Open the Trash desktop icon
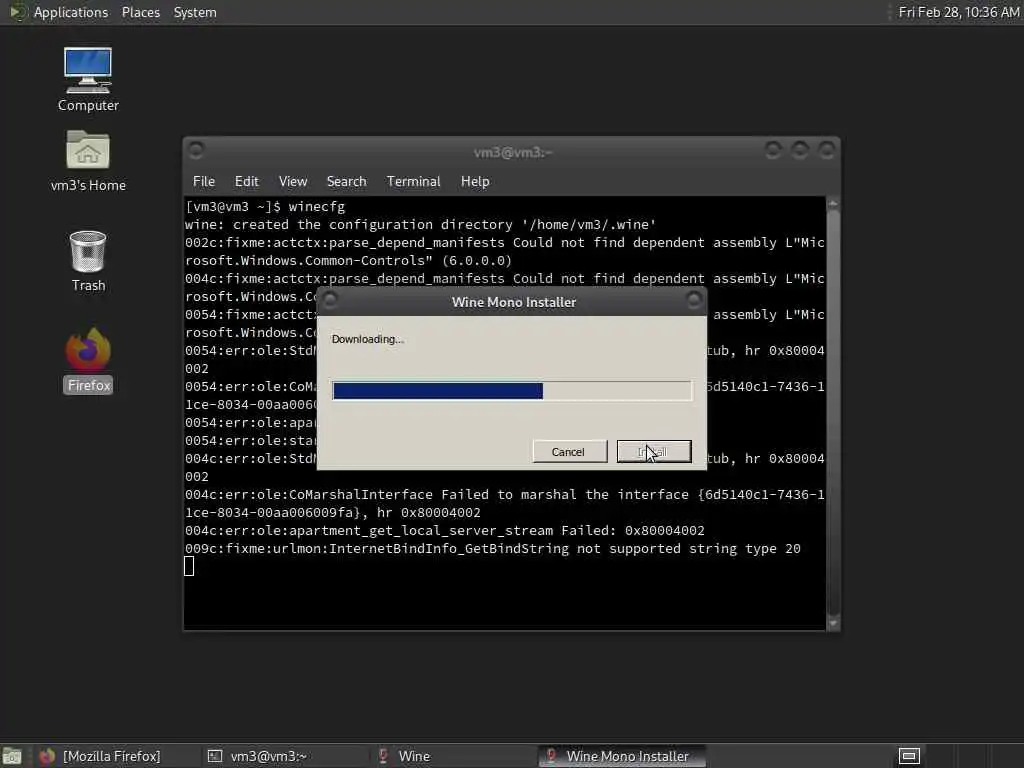This screenshot has height=768, width=1024. pos(88,261)
